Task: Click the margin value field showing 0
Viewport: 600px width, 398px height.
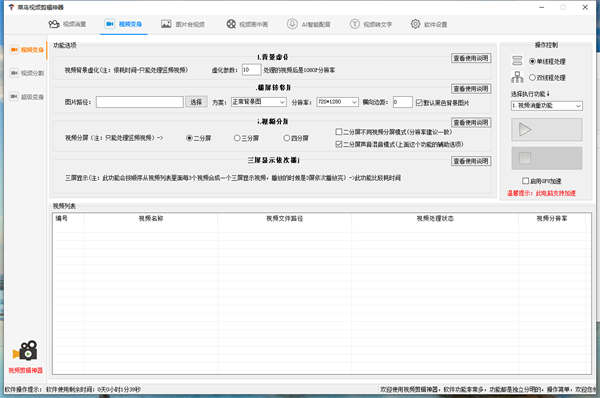Action: coord(403,102)
